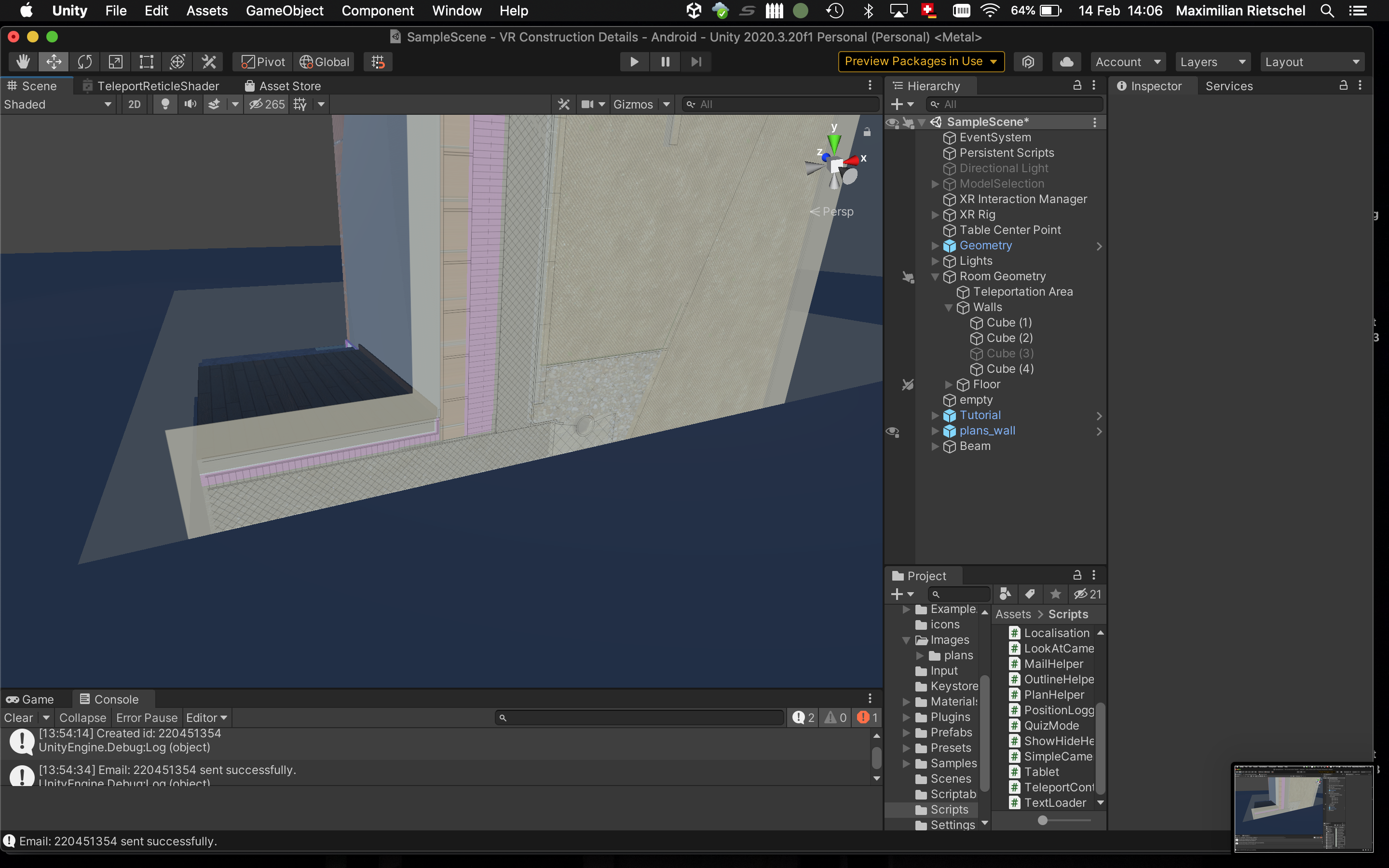
Task: Toggle scene lighting lightbulb icon
Action: [x=165, y=105]
